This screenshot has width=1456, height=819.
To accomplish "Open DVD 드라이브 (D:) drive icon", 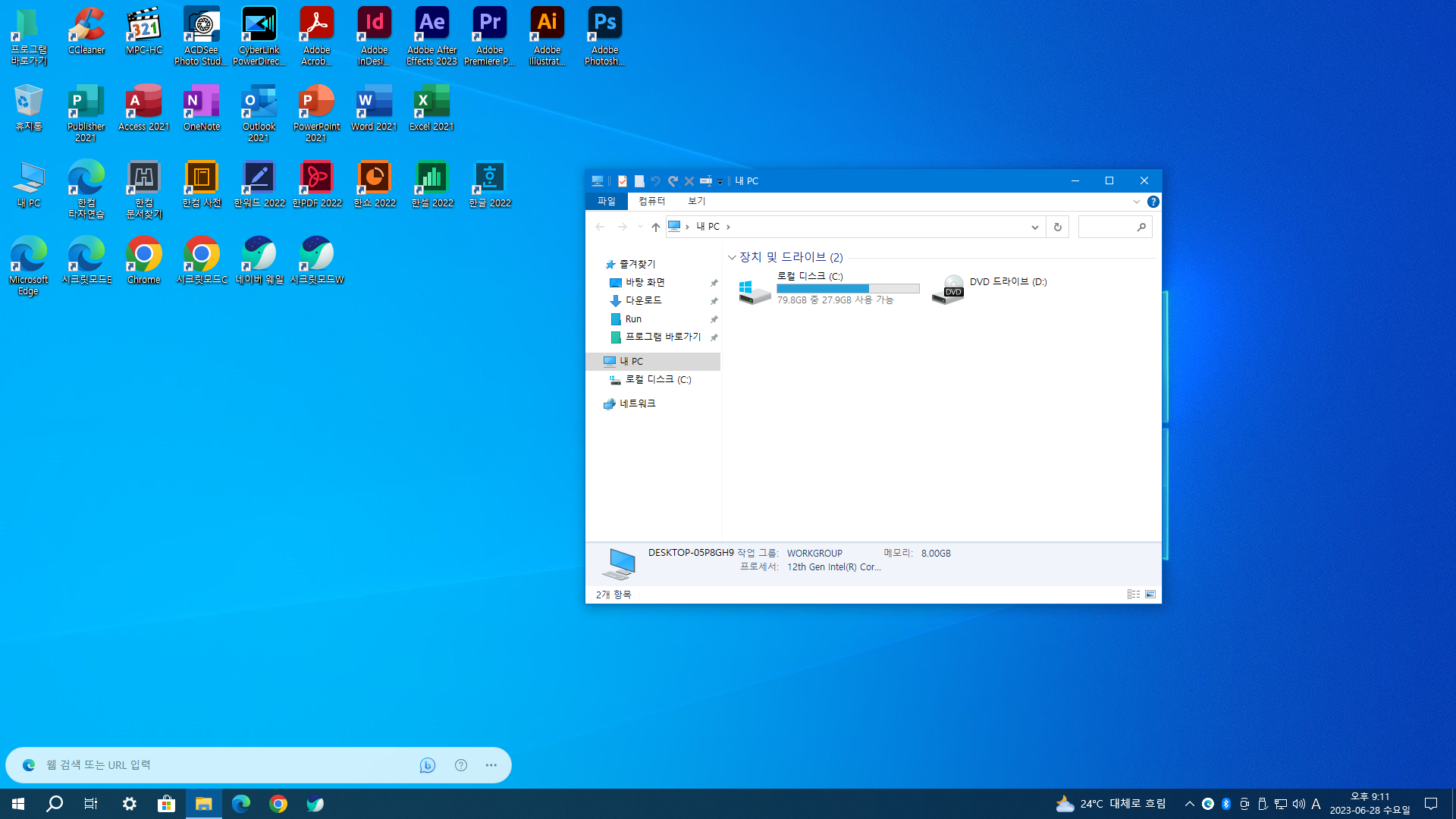I will coord(948,290).
